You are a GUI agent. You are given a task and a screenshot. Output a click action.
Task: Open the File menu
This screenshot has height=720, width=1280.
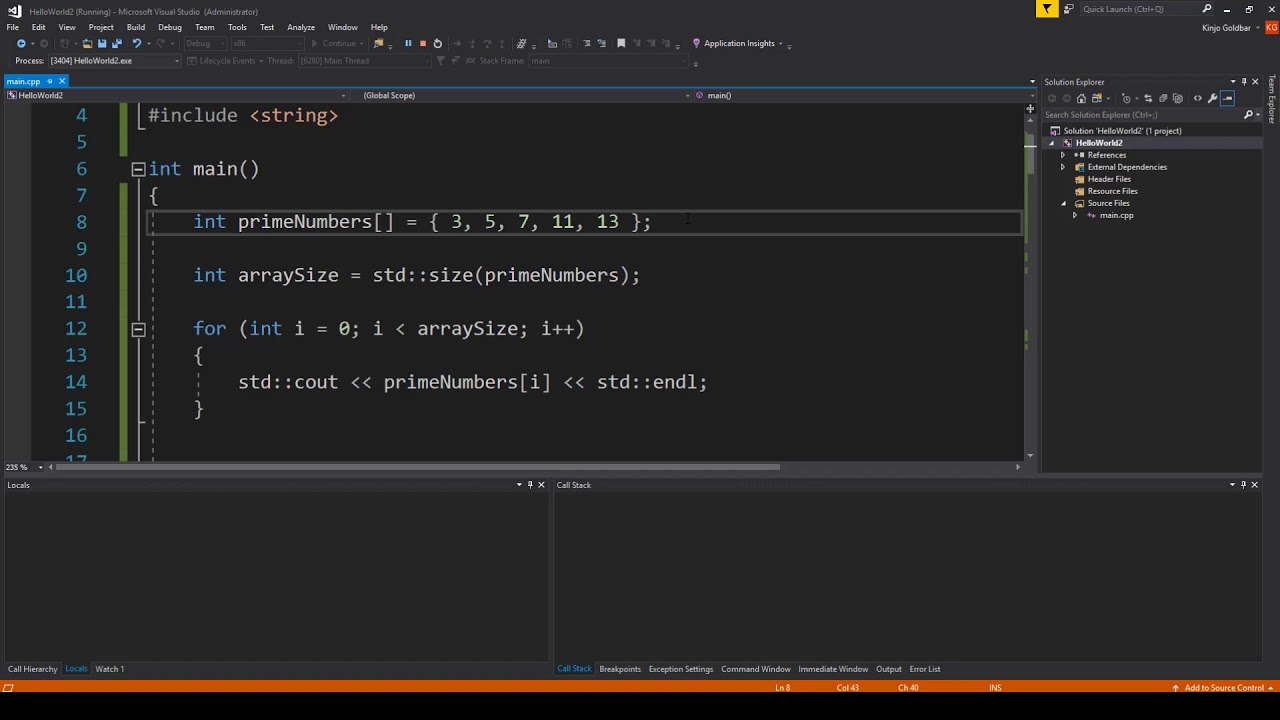click(13, 27)
